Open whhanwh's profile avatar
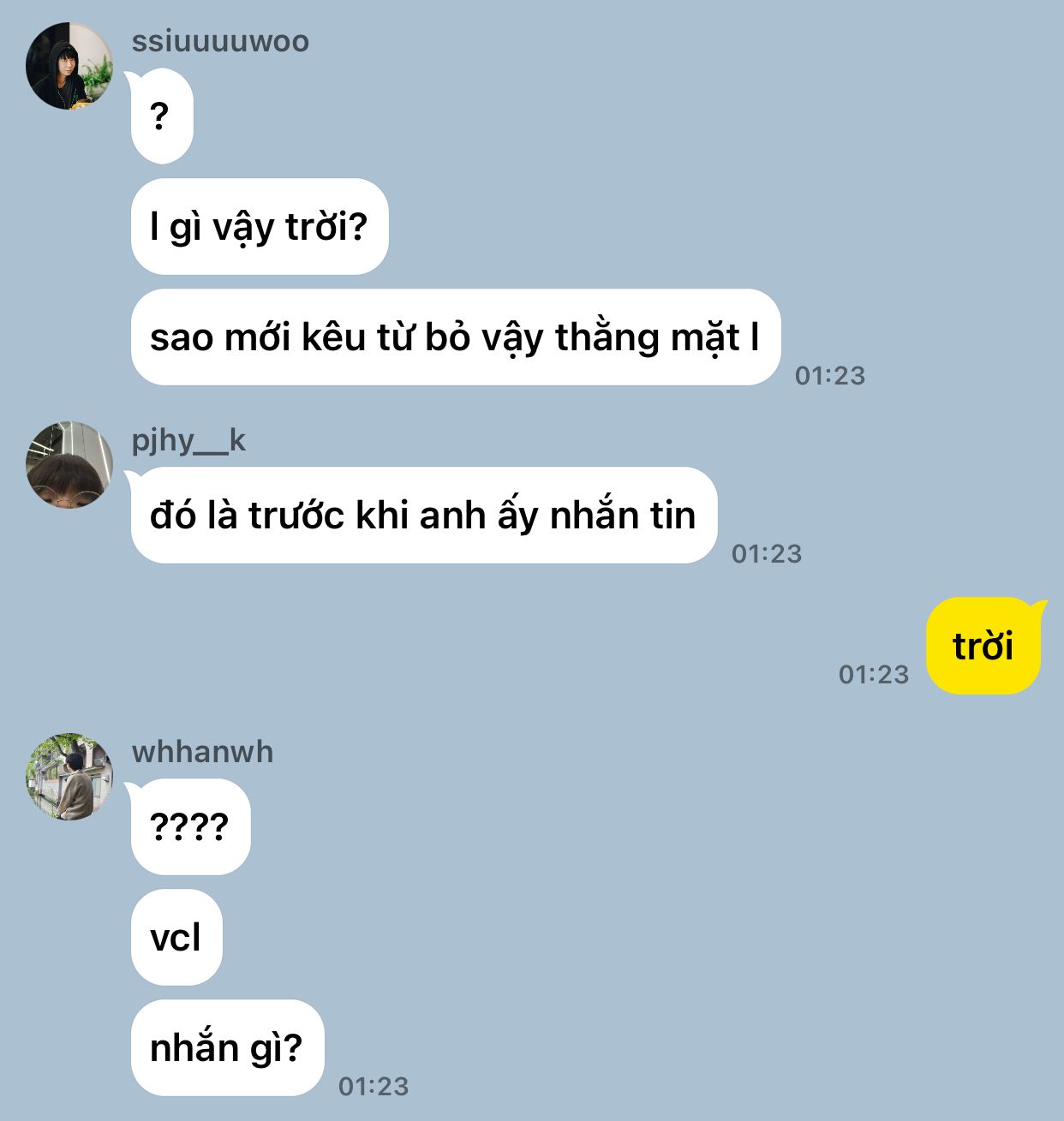The image size is (1064, 1121). click(x=69, y=777)
